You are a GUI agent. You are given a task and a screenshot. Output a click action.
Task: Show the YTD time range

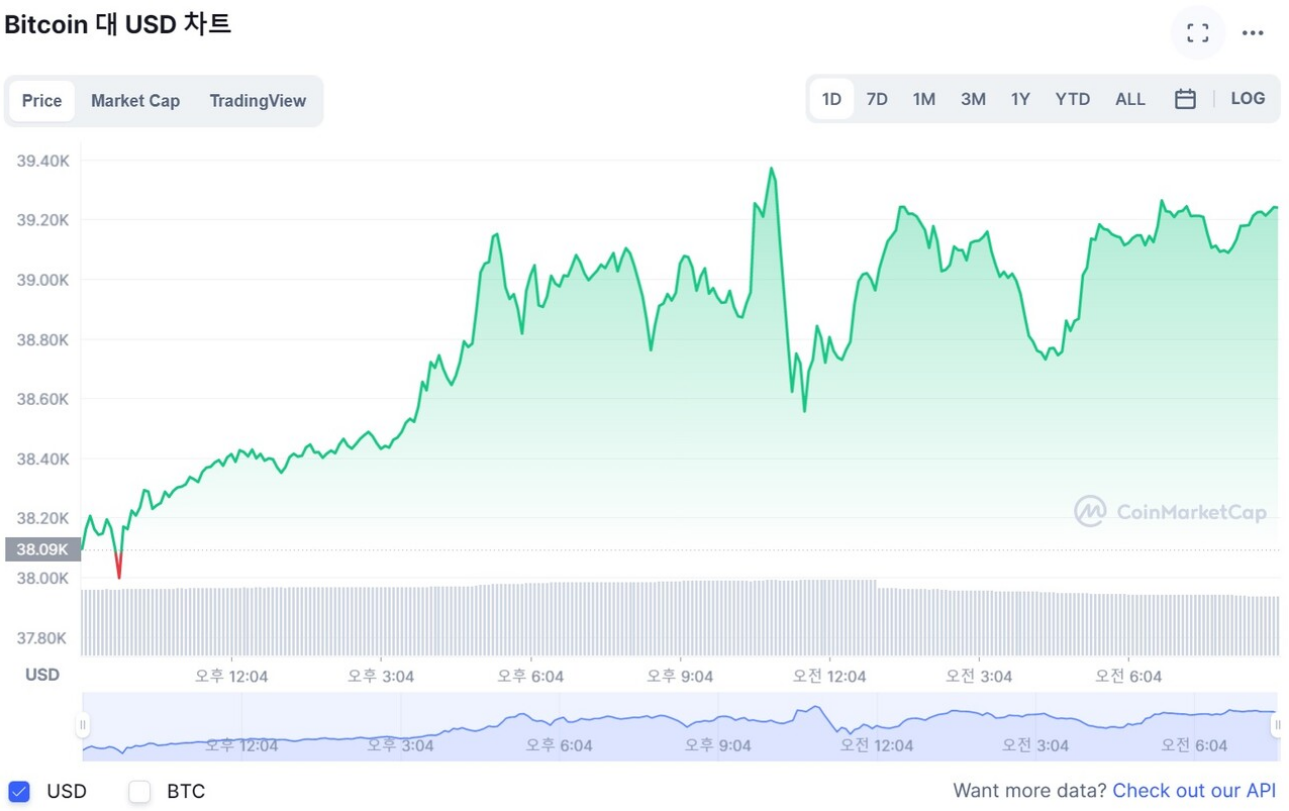tap(1072, 99)
